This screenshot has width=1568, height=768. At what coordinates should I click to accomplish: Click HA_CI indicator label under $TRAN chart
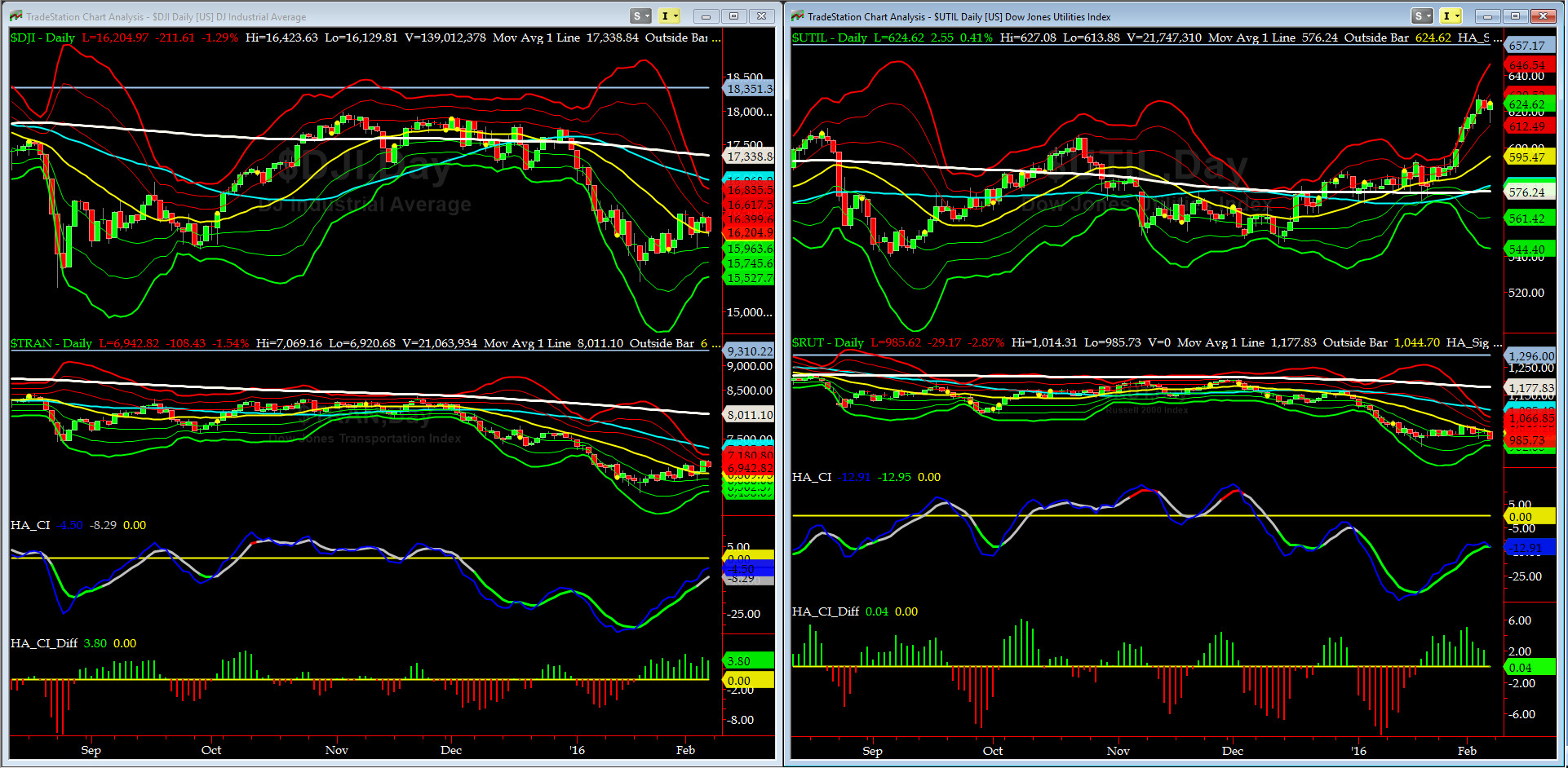[x=30, y=525]
